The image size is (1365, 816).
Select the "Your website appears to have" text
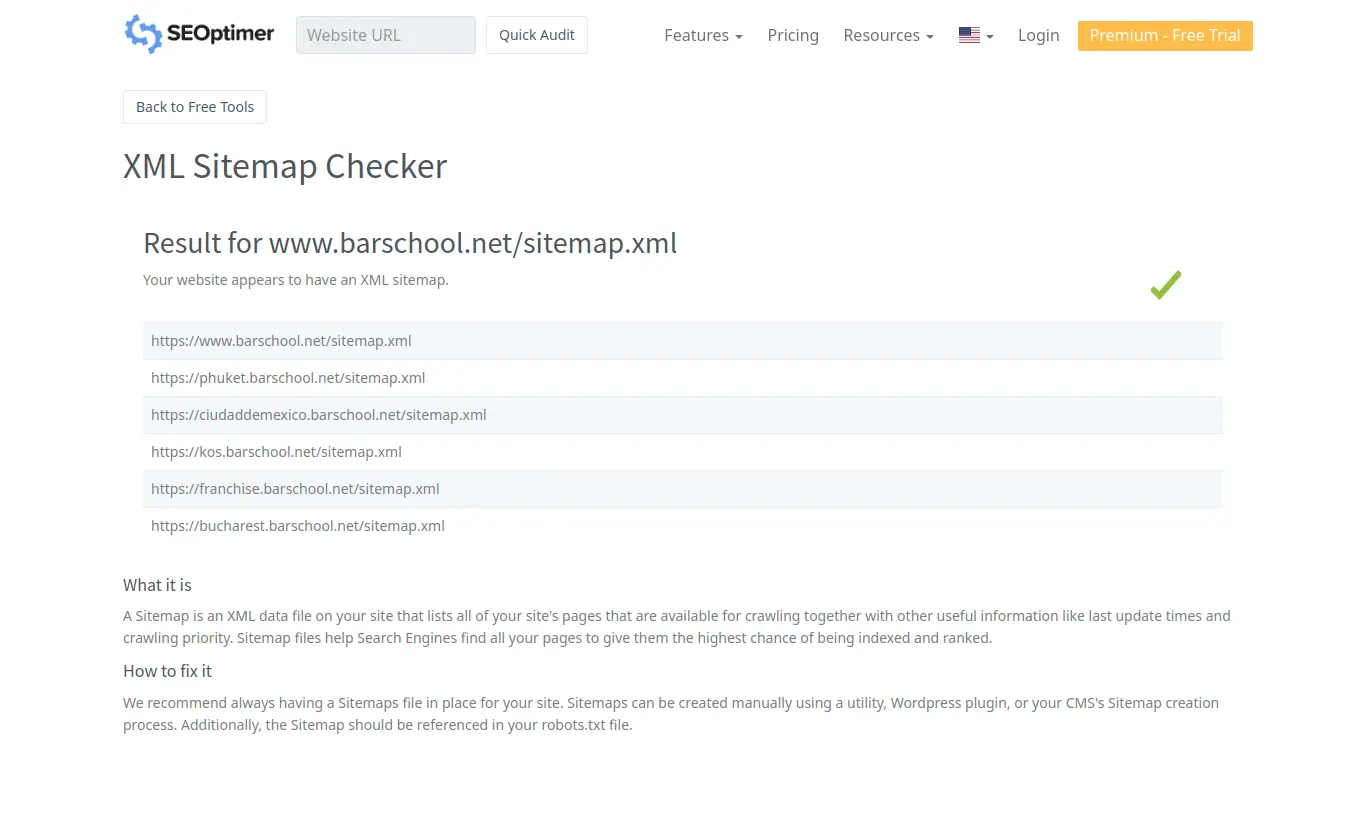coord(296,280)
